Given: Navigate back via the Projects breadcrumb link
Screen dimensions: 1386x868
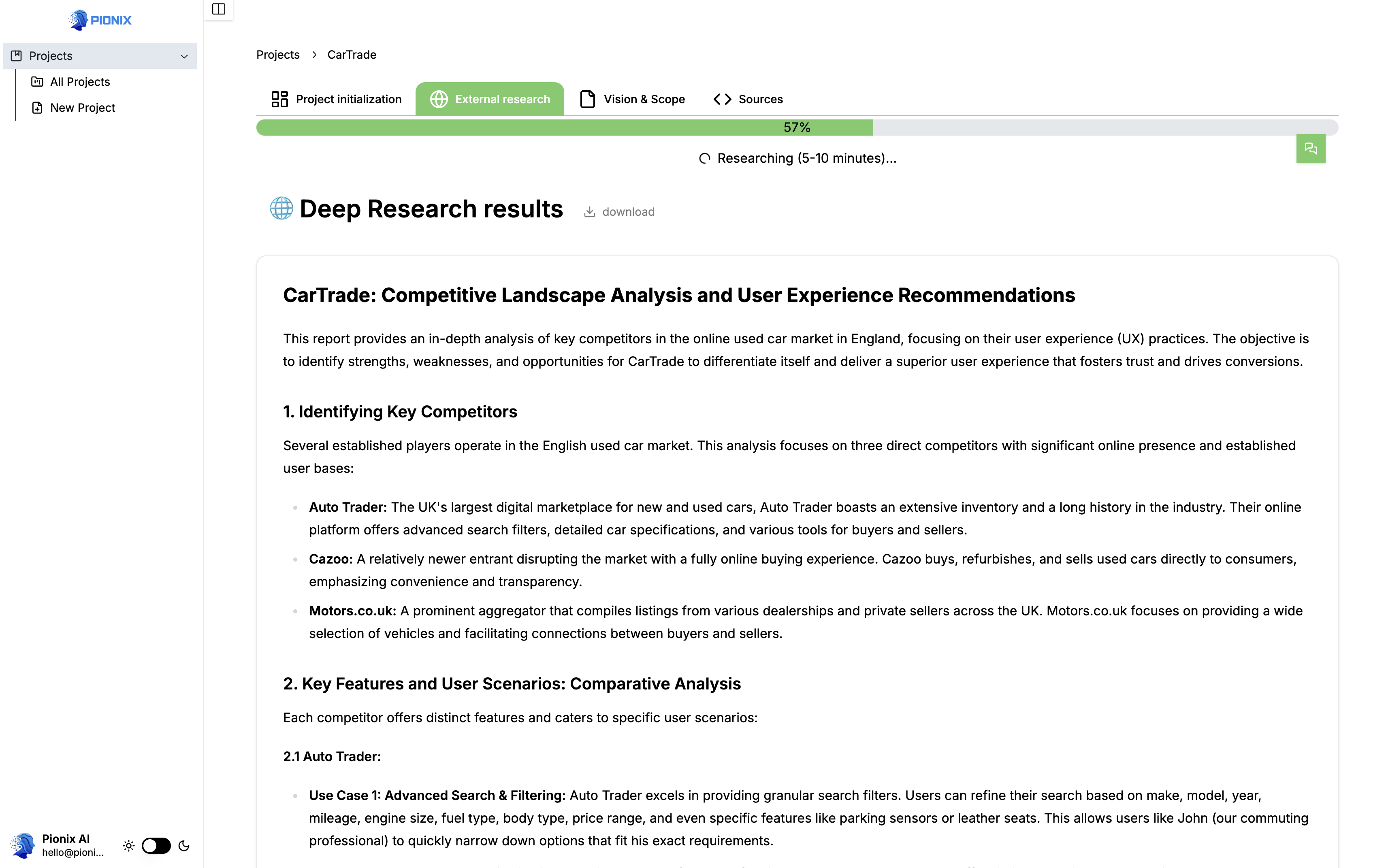Looking at the screenshot, I should click(278, 55).
